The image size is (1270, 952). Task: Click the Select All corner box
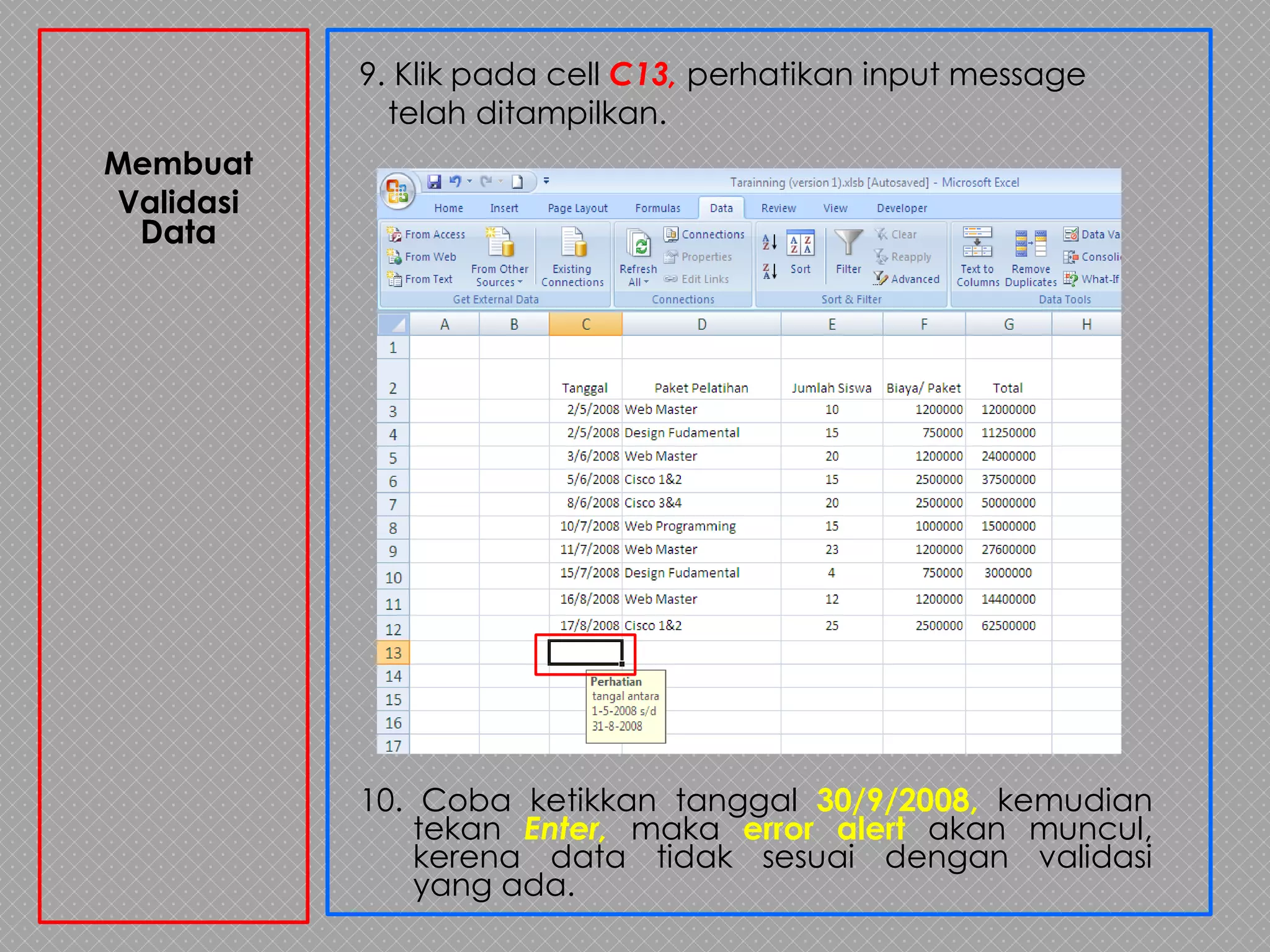[393, 324]
